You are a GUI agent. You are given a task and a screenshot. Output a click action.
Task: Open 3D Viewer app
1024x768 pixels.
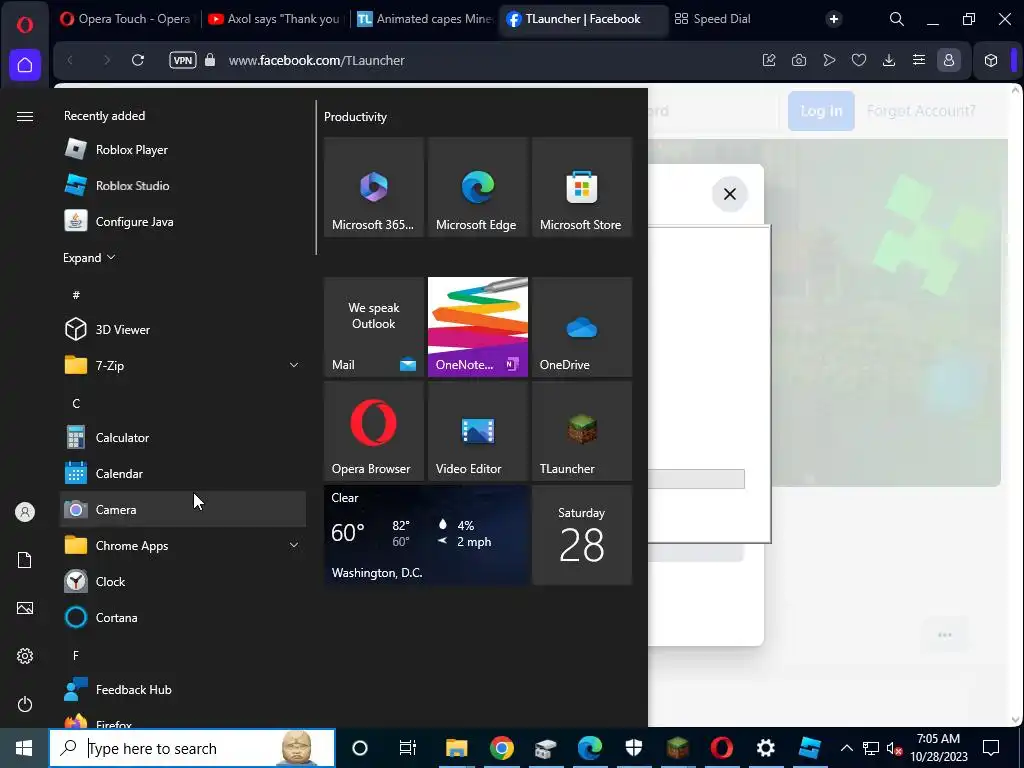coord(182,329)
